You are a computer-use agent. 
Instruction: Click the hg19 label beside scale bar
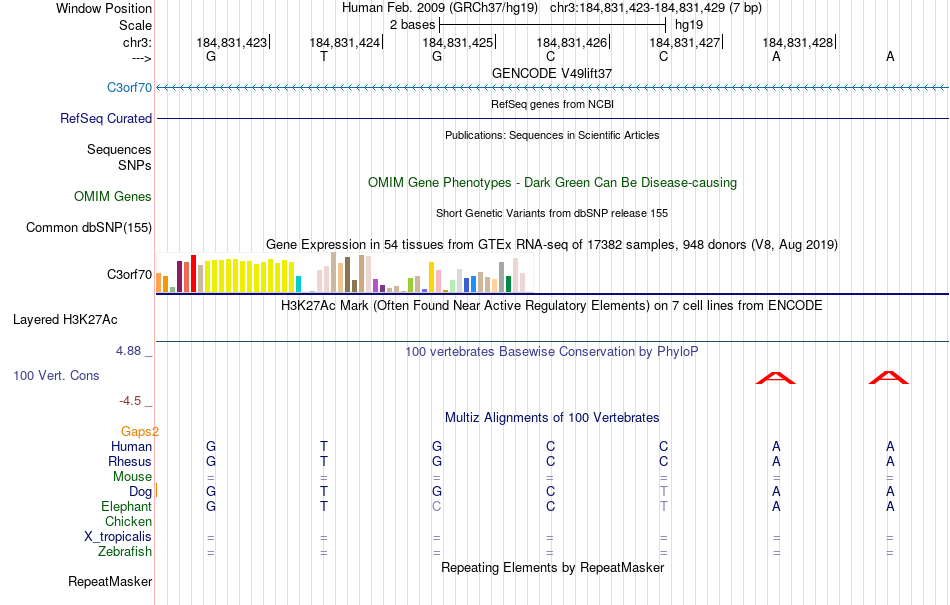pyautogui.click(x=689, y=25)
